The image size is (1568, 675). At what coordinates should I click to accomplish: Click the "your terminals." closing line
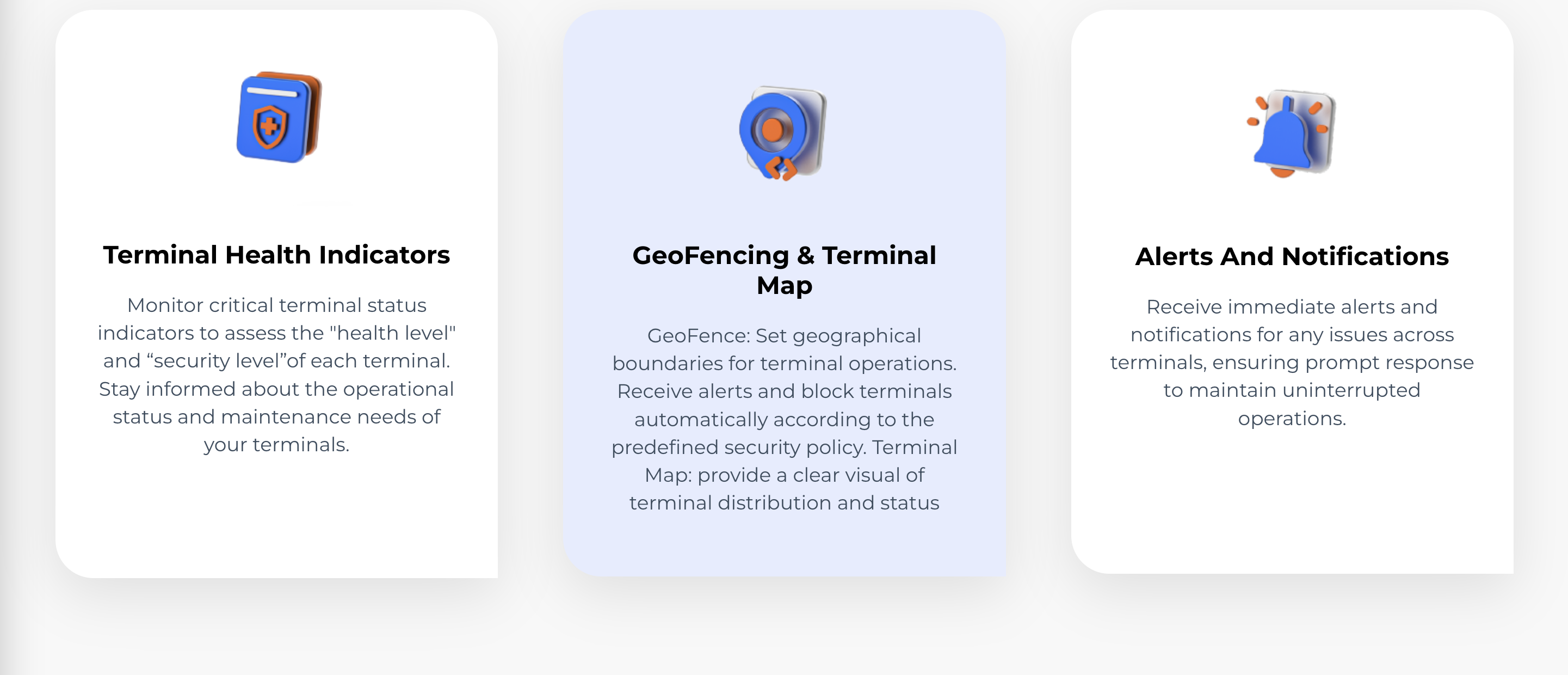[276, 445]
